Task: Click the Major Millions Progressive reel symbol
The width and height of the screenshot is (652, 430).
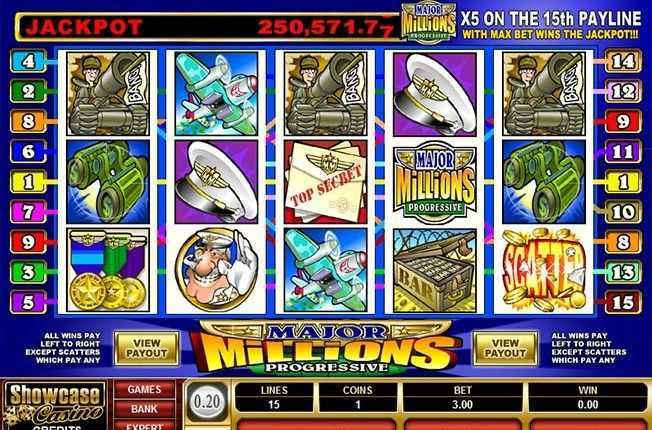Action: coord(435,181)
